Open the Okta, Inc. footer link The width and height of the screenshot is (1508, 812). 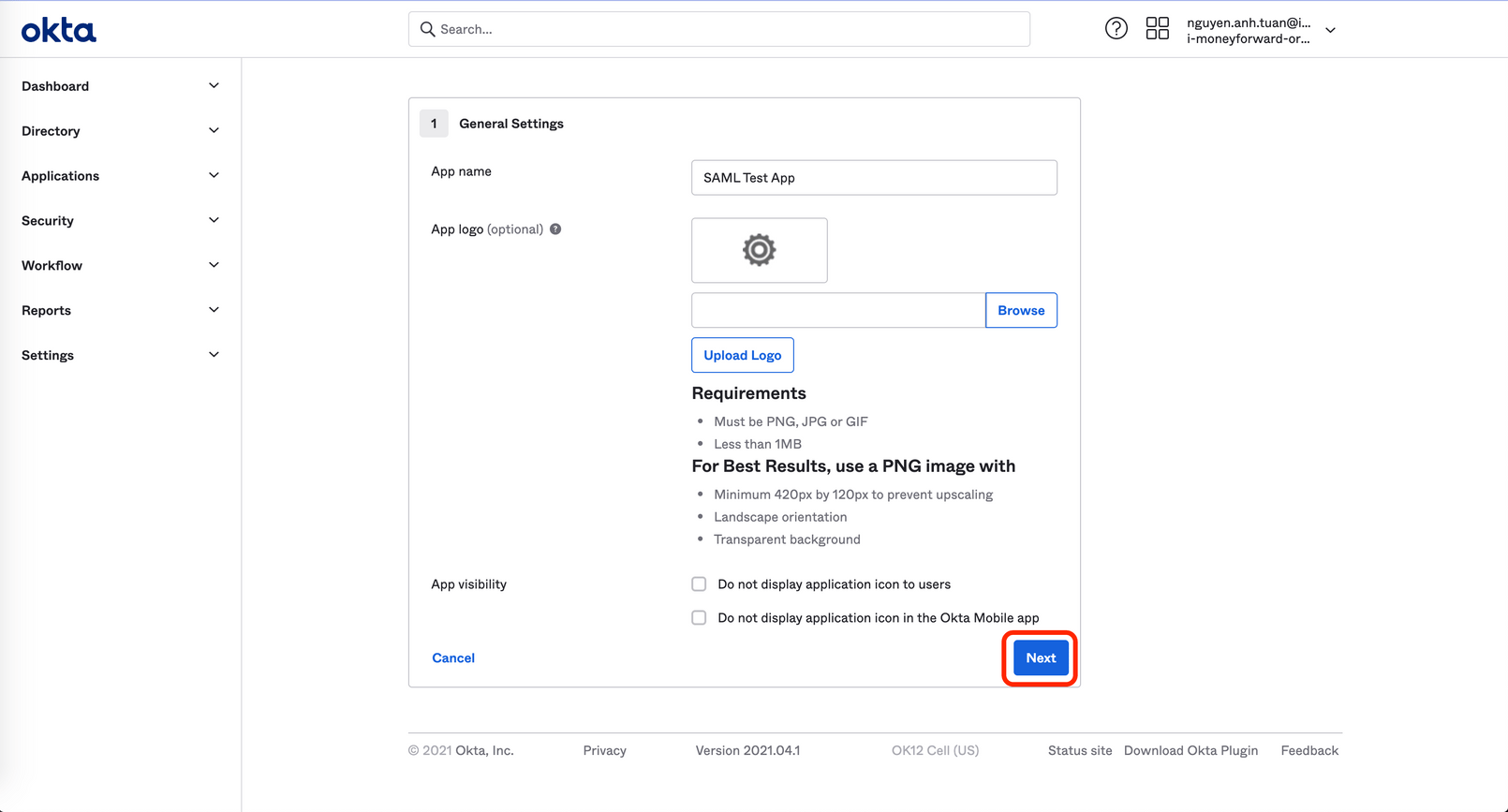coord(484,751)
